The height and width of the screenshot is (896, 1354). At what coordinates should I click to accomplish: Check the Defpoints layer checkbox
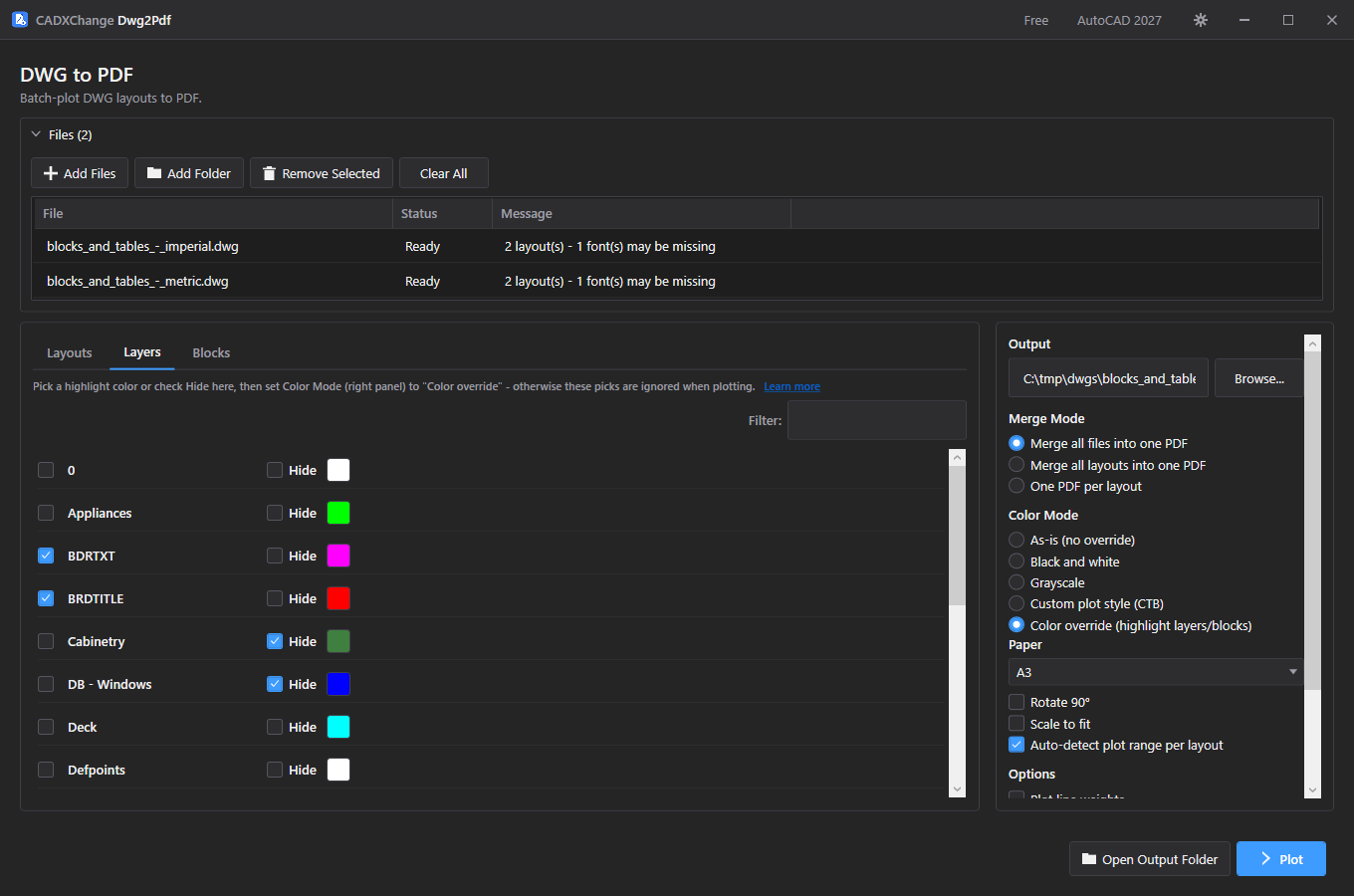[x=46, y=770]
